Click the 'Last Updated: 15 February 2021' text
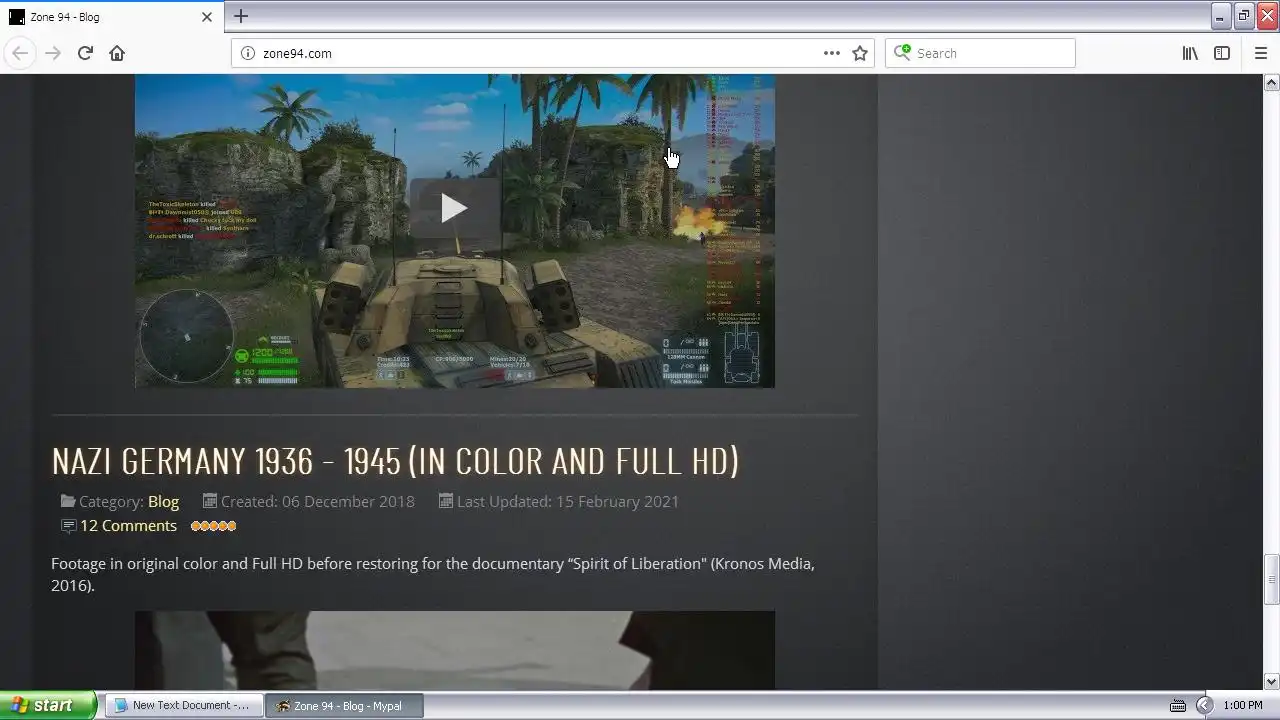The image size is (1280, 720). click(567, 501)
